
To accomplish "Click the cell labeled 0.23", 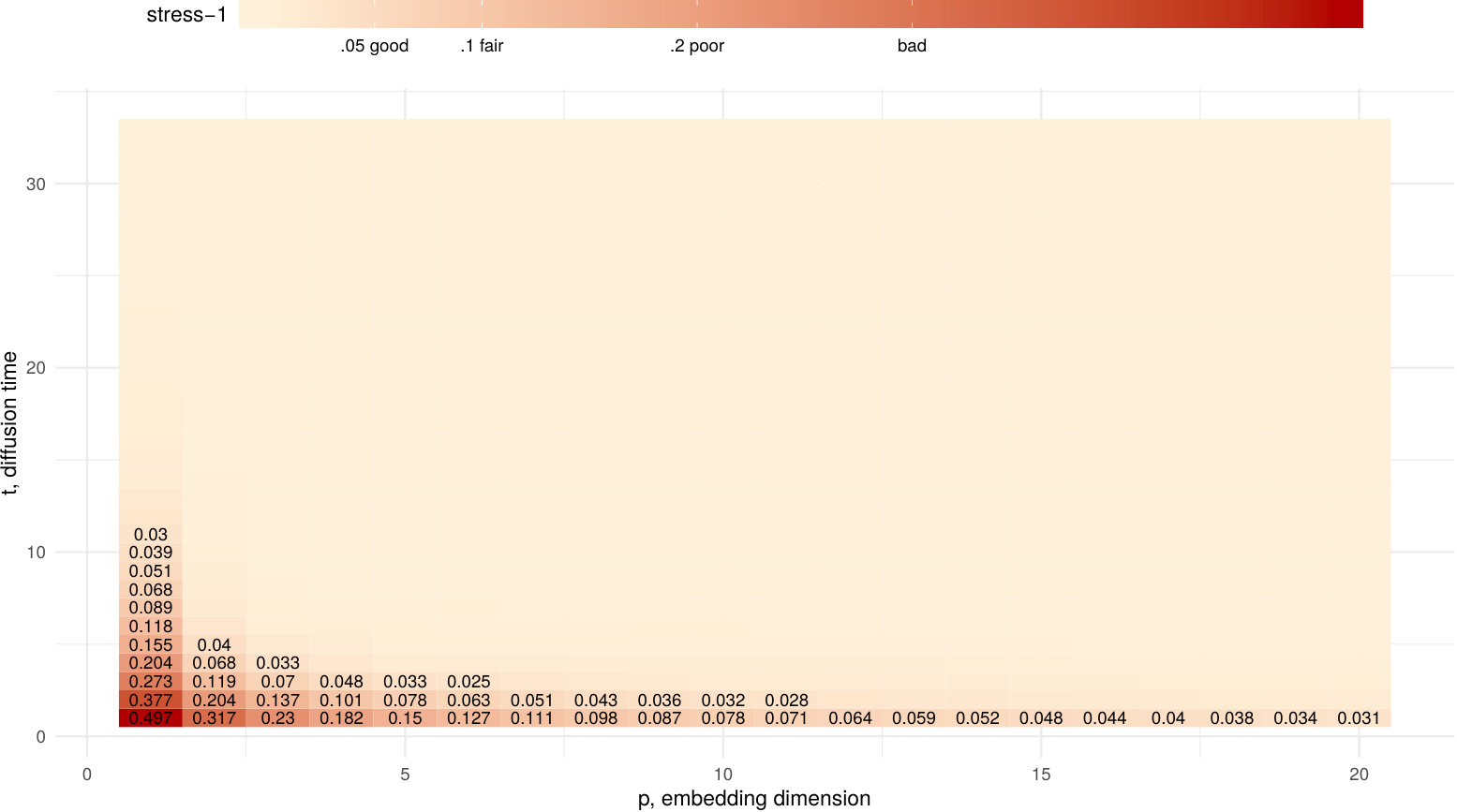I will 278,718.
